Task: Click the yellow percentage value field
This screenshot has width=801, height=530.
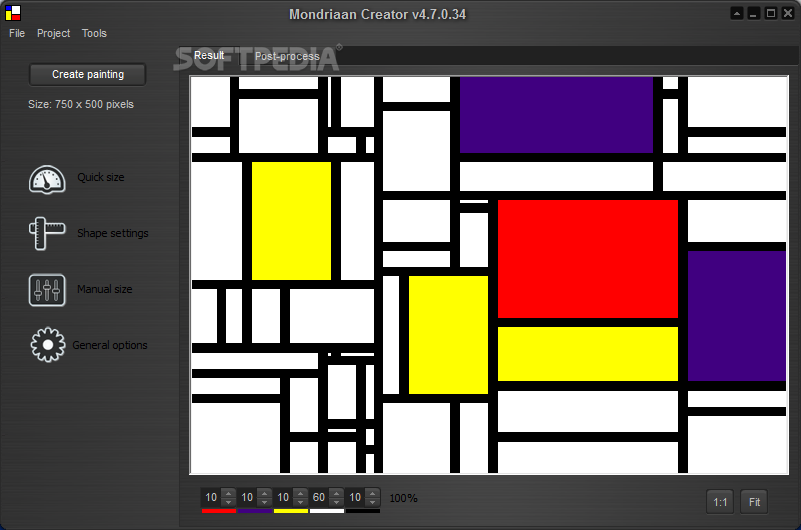Action: (x=284, y=497)
